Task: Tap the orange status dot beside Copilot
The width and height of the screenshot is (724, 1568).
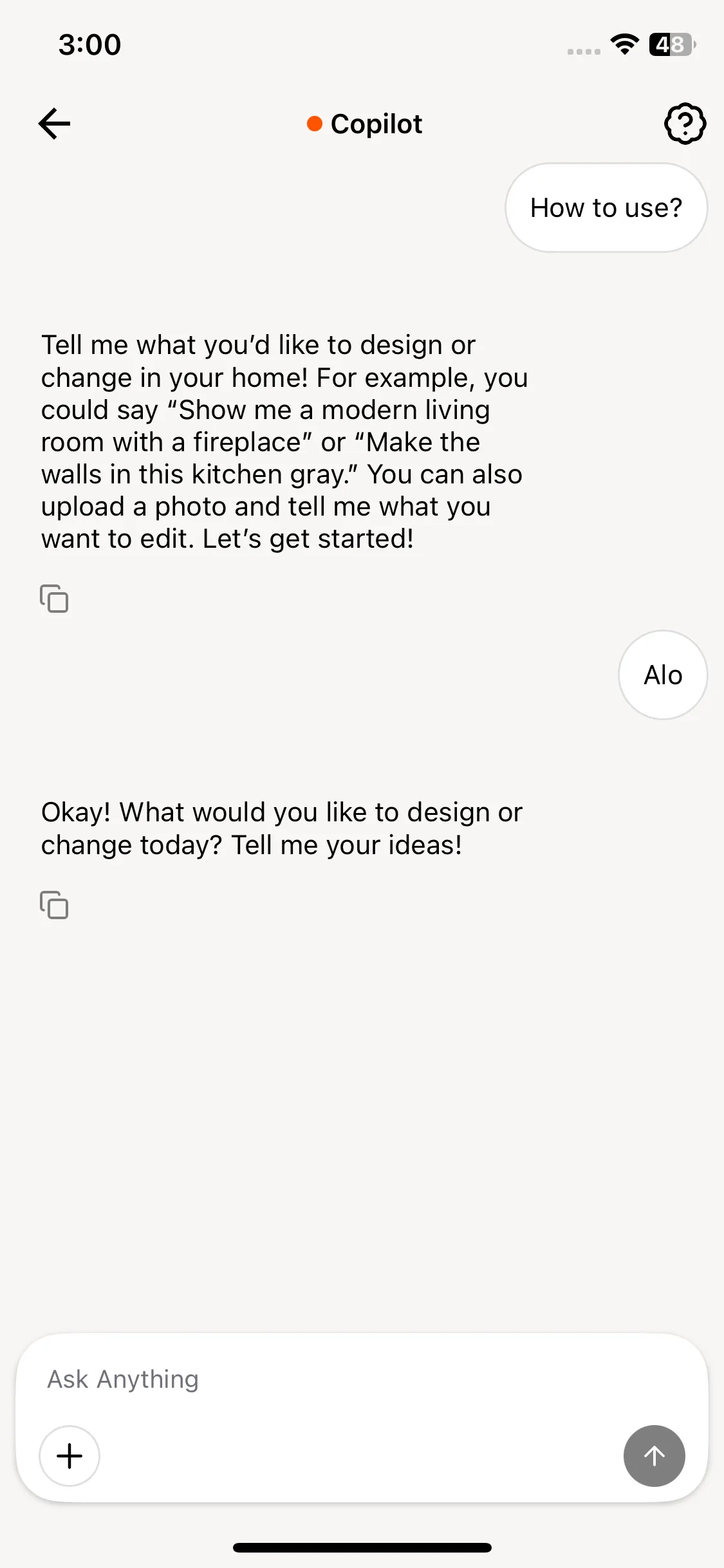Action: coord(314,124)
